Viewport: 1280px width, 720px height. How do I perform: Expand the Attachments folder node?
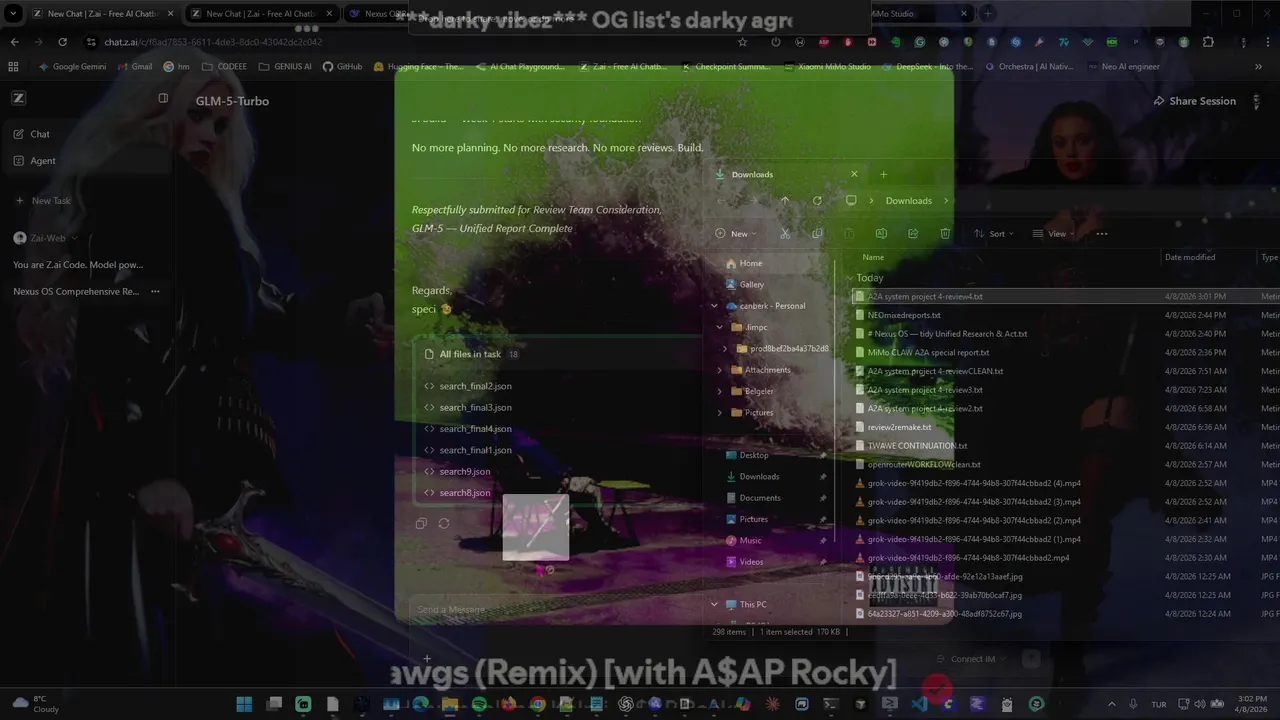point(720,370)
